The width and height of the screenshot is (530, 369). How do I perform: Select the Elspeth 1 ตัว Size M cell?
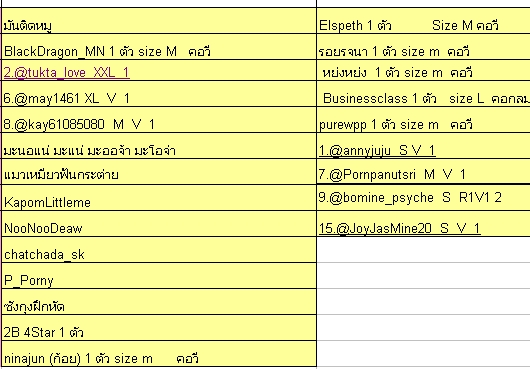424,21
